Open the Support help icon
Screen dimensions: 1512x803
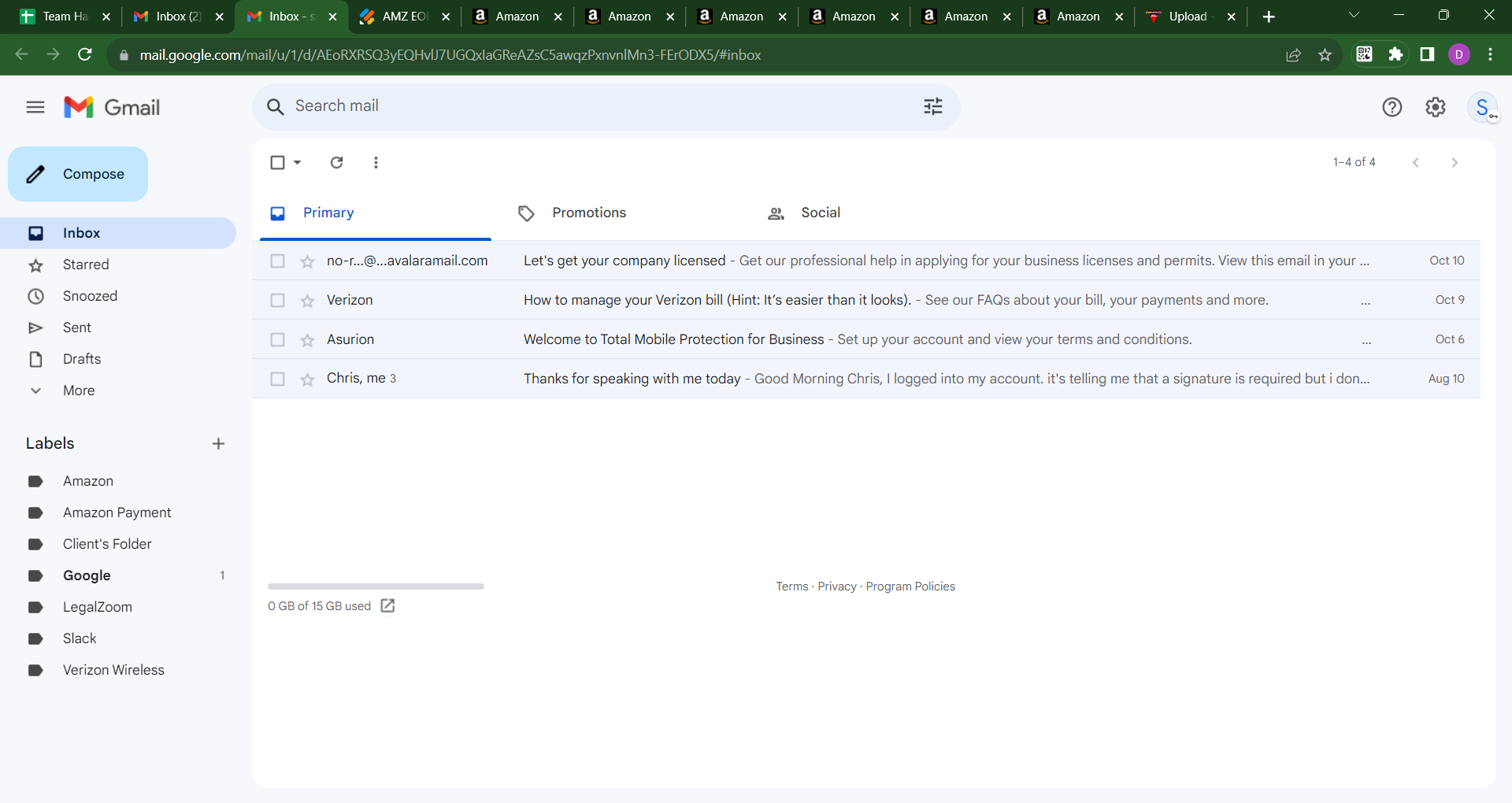click(x=1392, y=107)
